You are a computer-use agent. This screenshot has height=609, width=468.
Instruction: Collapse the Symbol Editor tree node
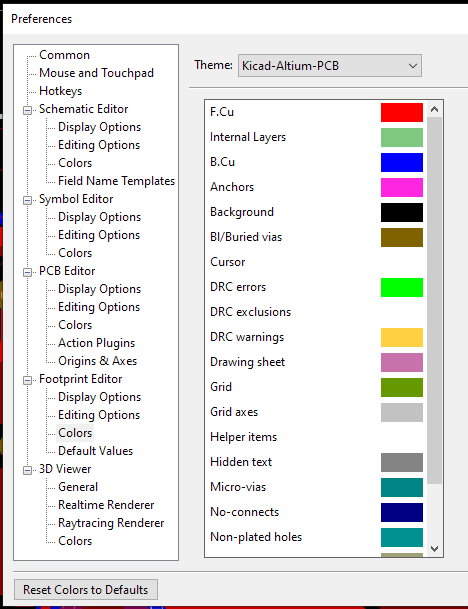click(x=27, y=200)
